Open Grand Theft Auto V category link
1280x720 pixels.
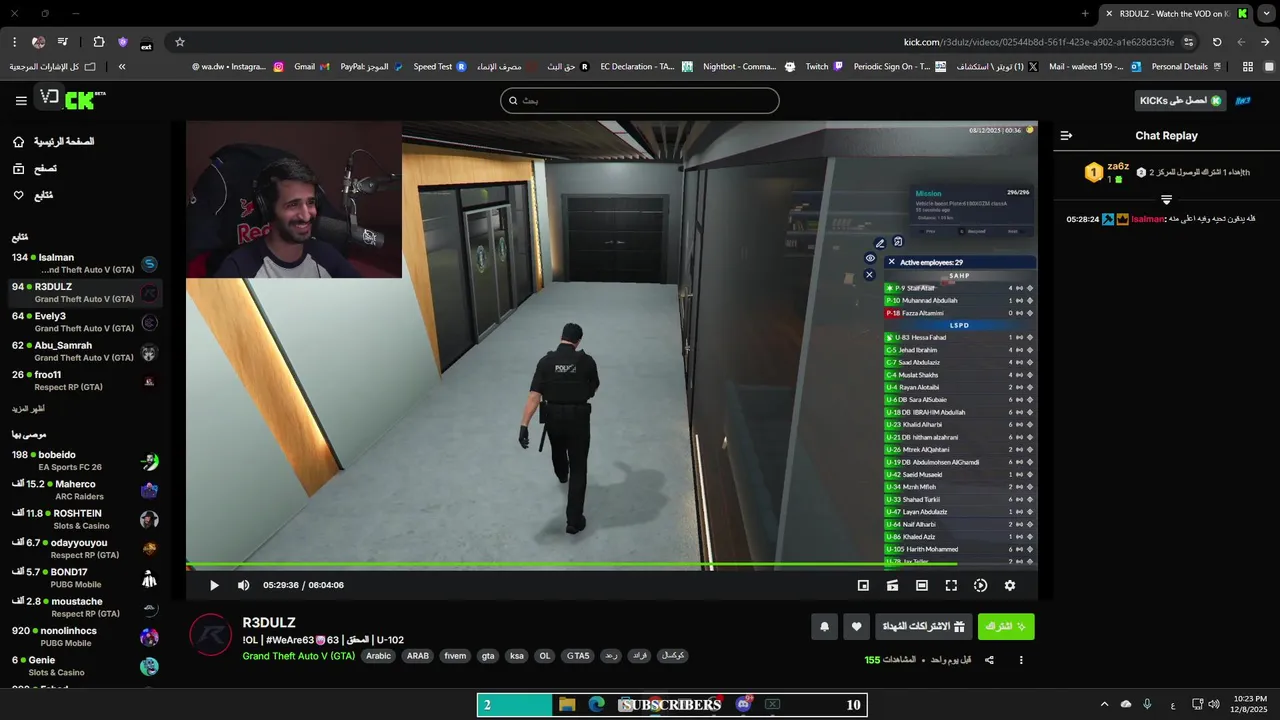(x=298, y=656)
